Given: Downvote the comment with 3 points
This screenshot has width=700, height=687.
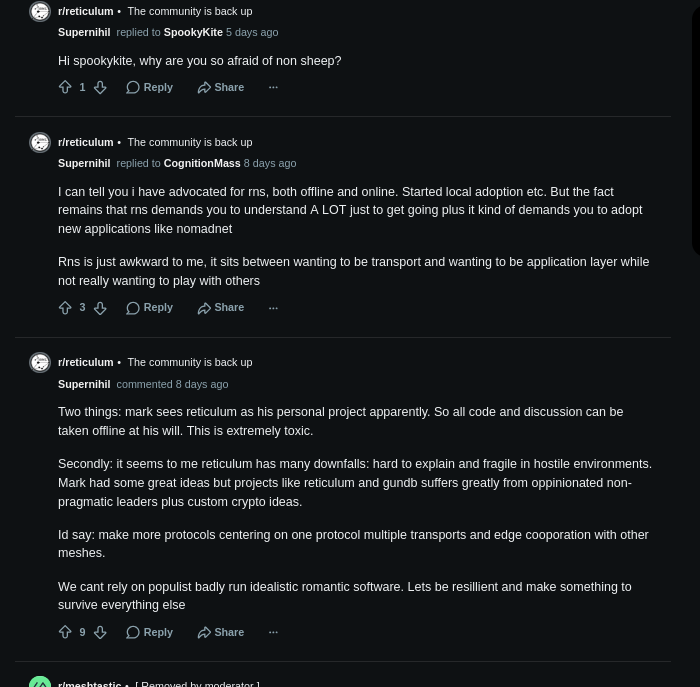Looking at the screenshot, I should coord(100,308).
